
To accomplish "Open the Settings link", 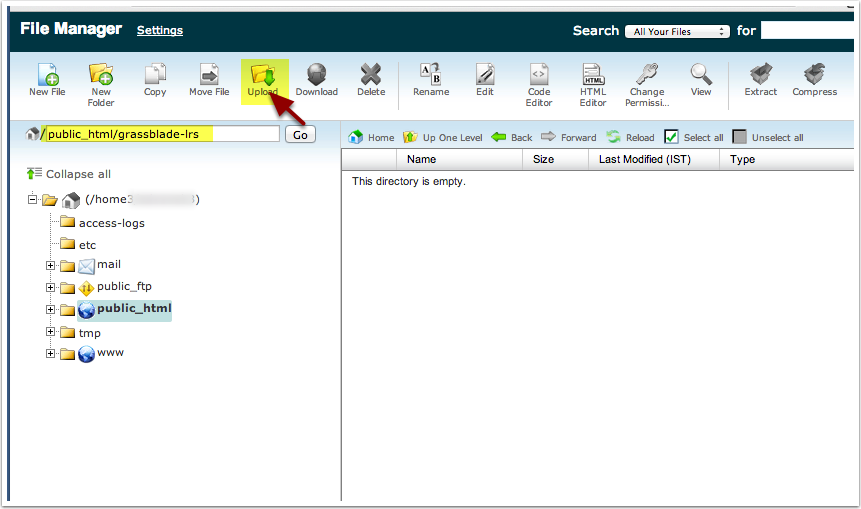I will pyautogui.click(x=160, y=30).
